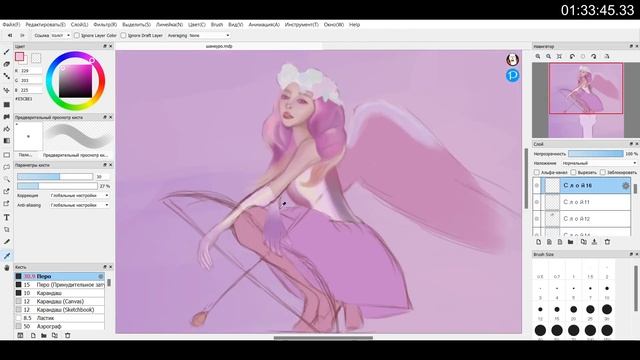Enable the Альфа-канал checkbox
Screen dimensions: 640x360
(537, 172)
